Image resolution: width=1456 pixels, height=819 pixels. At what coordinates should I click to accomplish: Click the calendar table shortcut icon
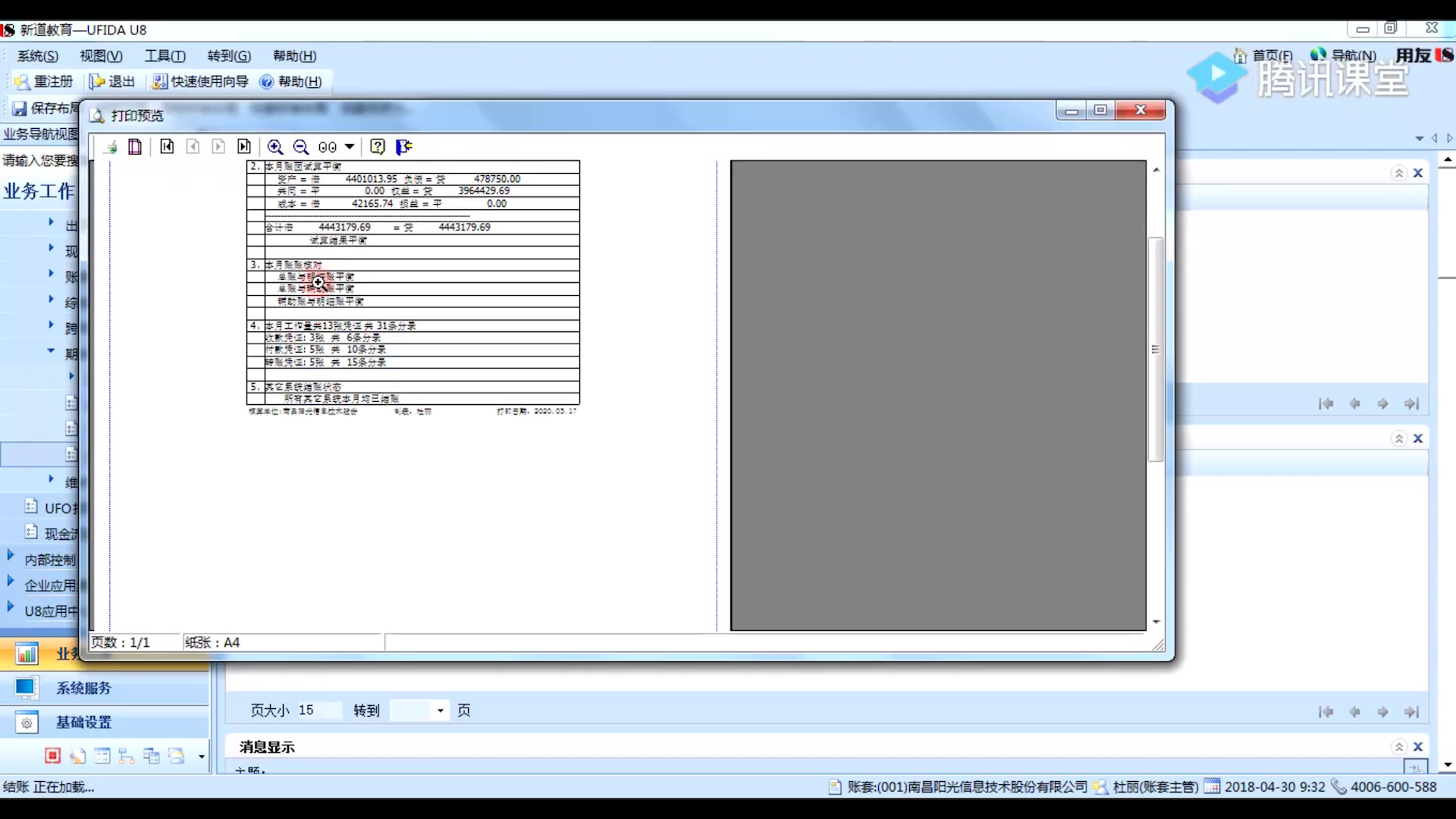point(102,755)
